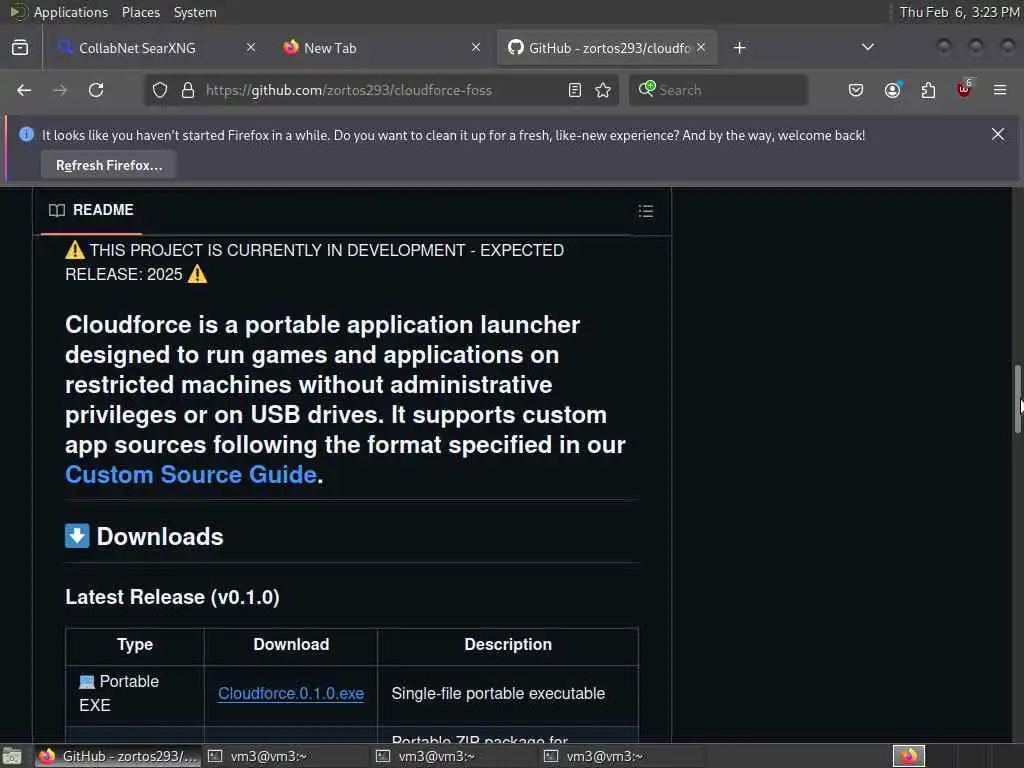Click the Description column header
Viewport: 1024px width, 768px height.
coord(507,645)
